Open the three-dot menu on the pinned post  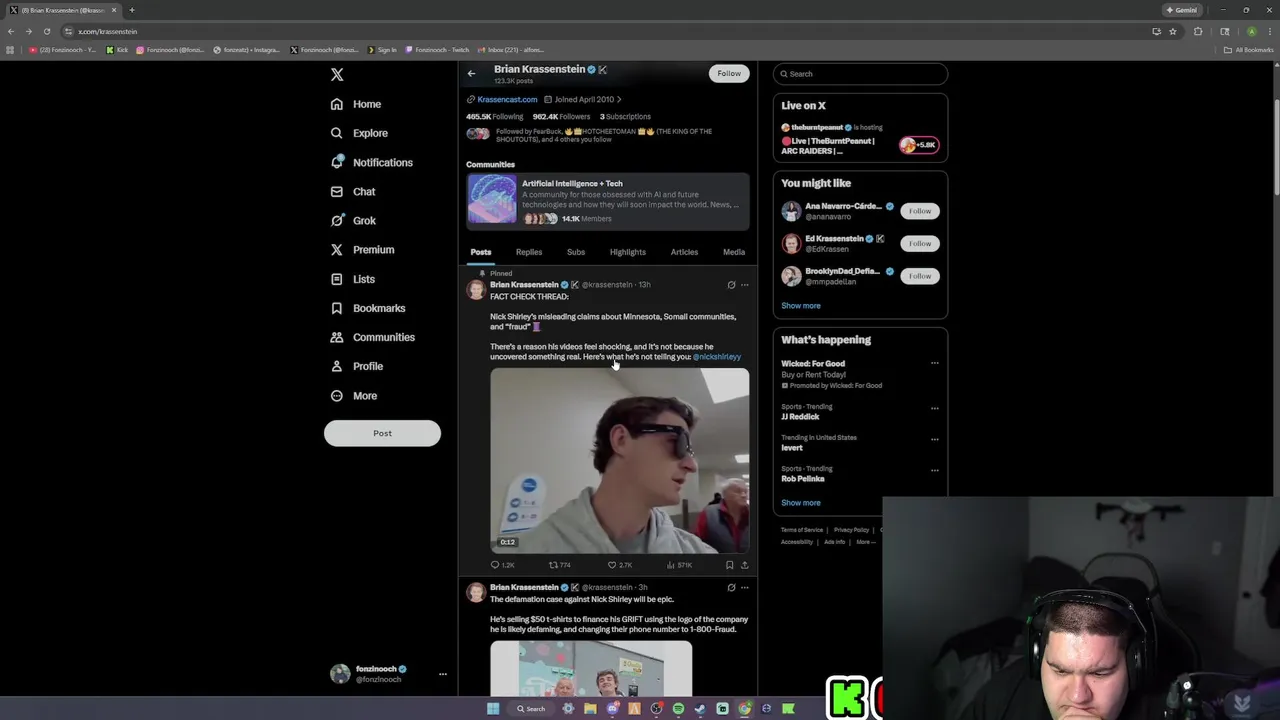click(744, 285)
